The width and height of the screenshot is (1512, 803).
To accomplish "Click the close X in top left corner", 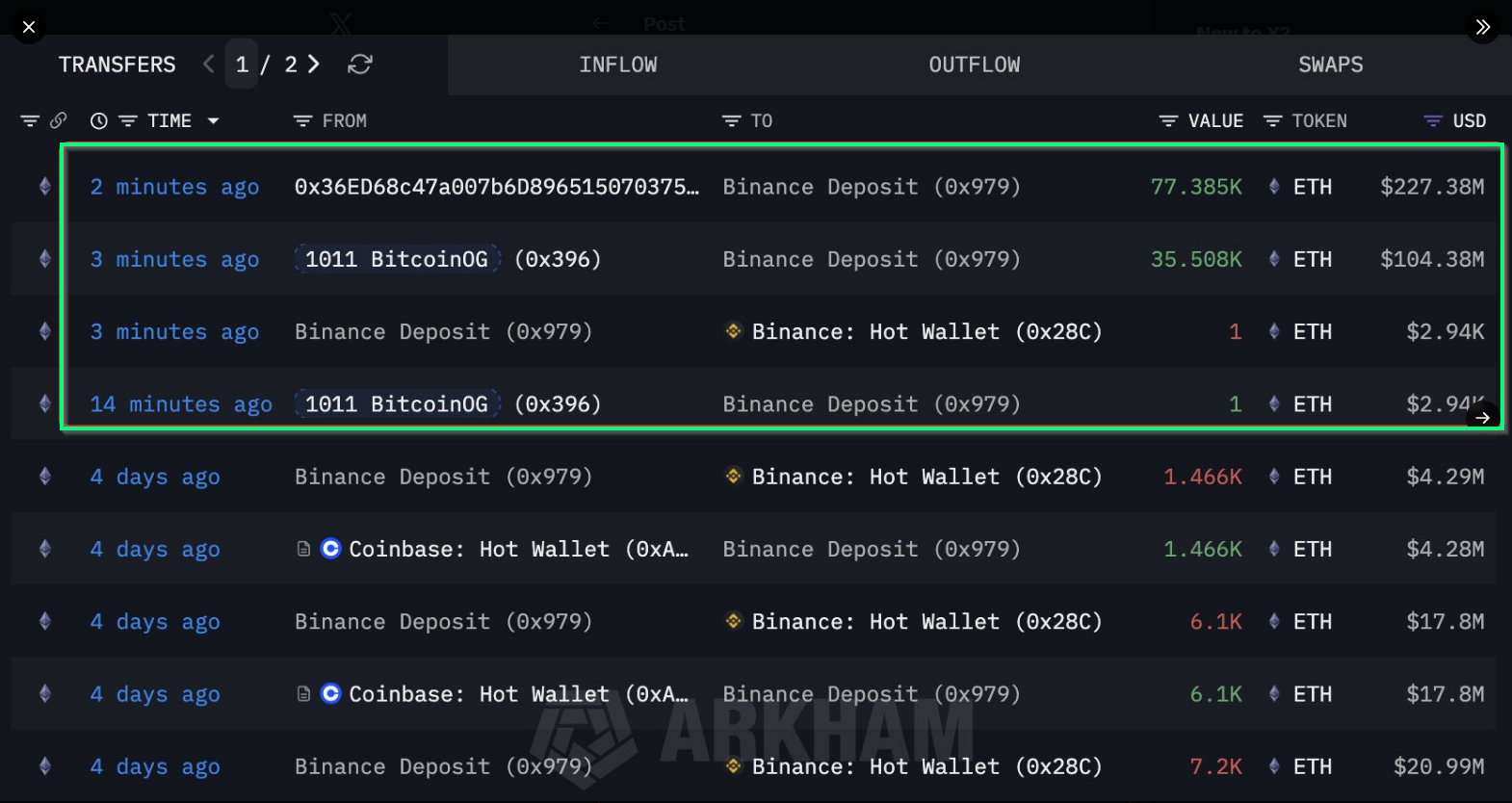I will 29,27.
